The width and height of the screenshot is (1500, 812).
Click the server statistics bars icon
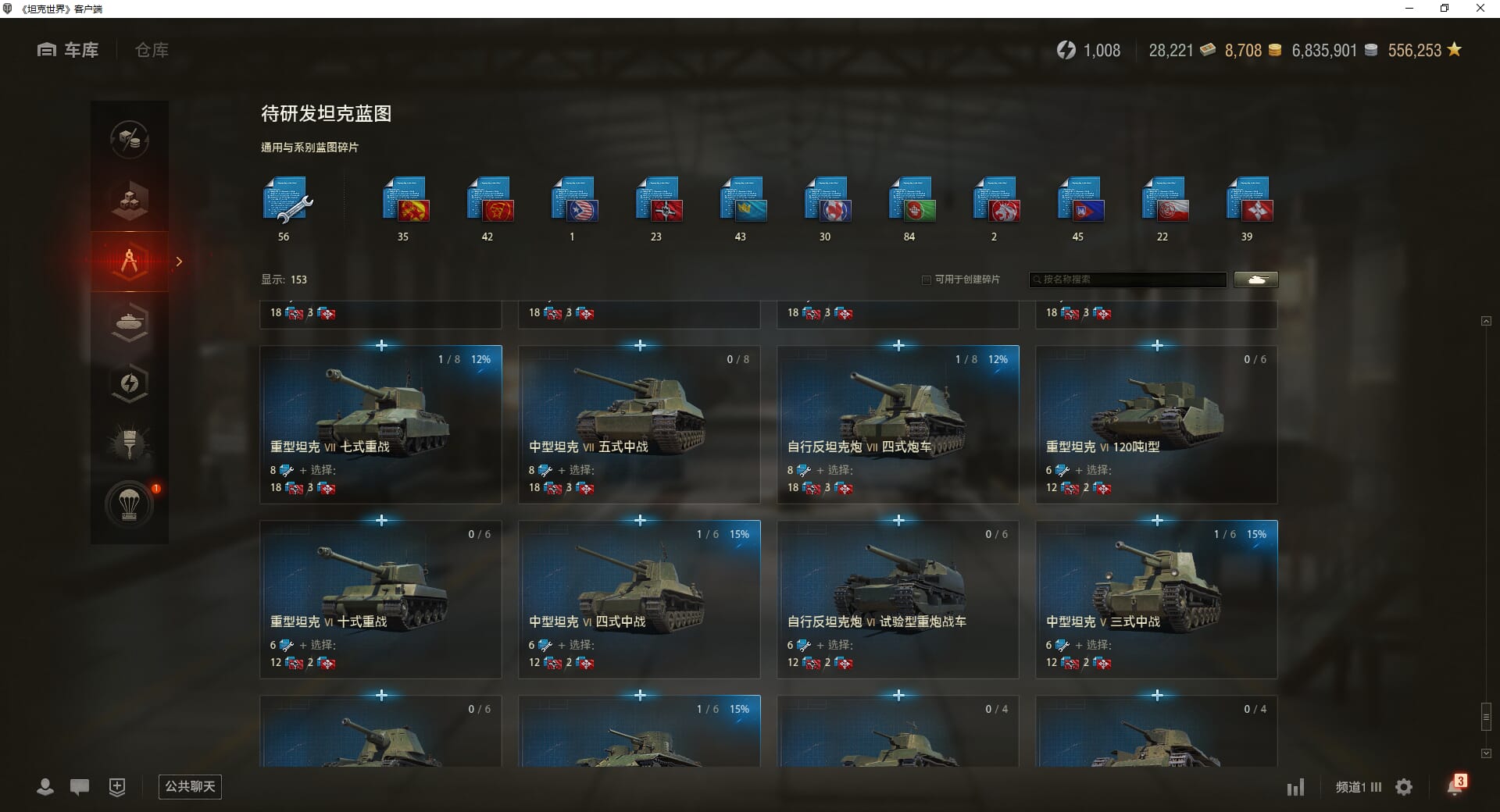[1295, 787]
